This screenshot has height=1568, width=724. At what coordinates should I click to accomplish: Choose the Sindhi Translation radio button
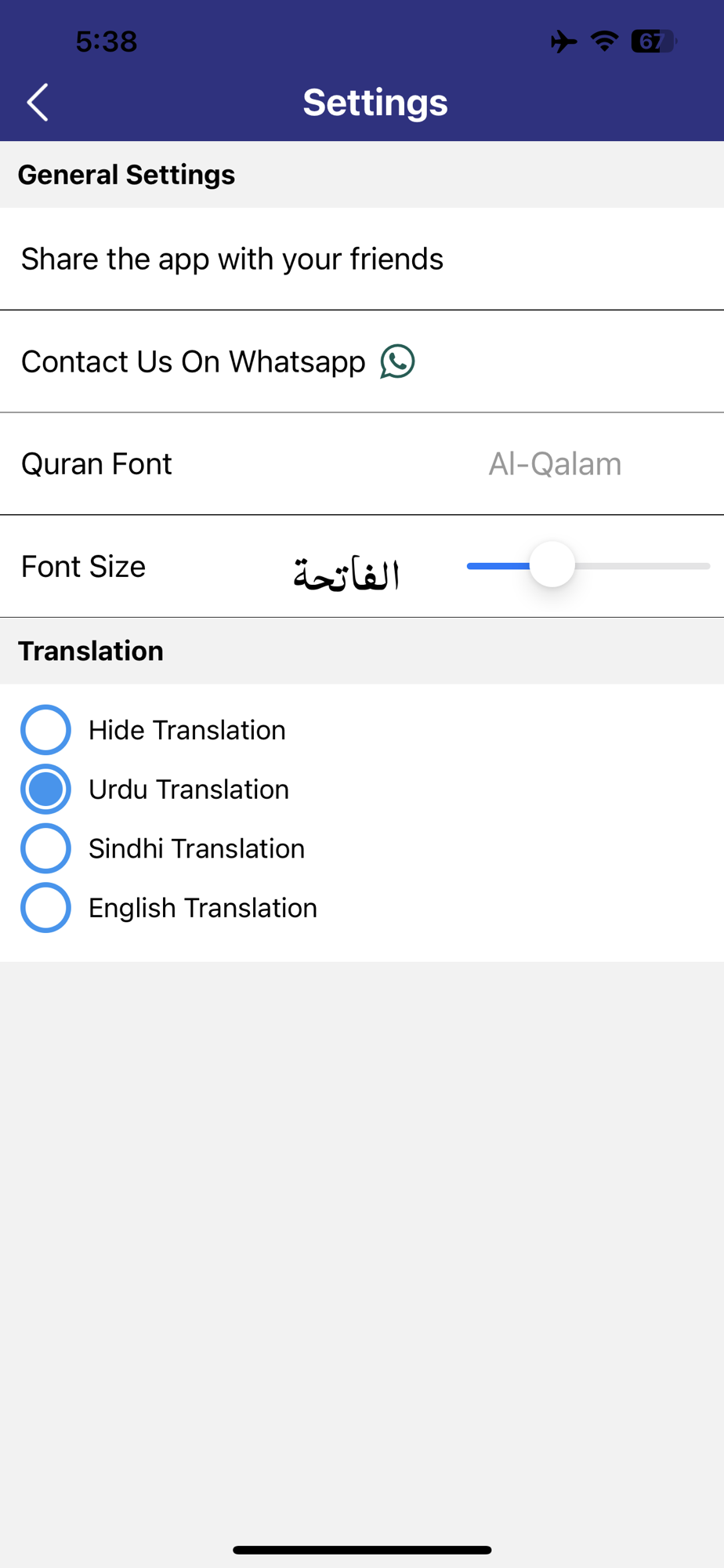click(45, 848)
